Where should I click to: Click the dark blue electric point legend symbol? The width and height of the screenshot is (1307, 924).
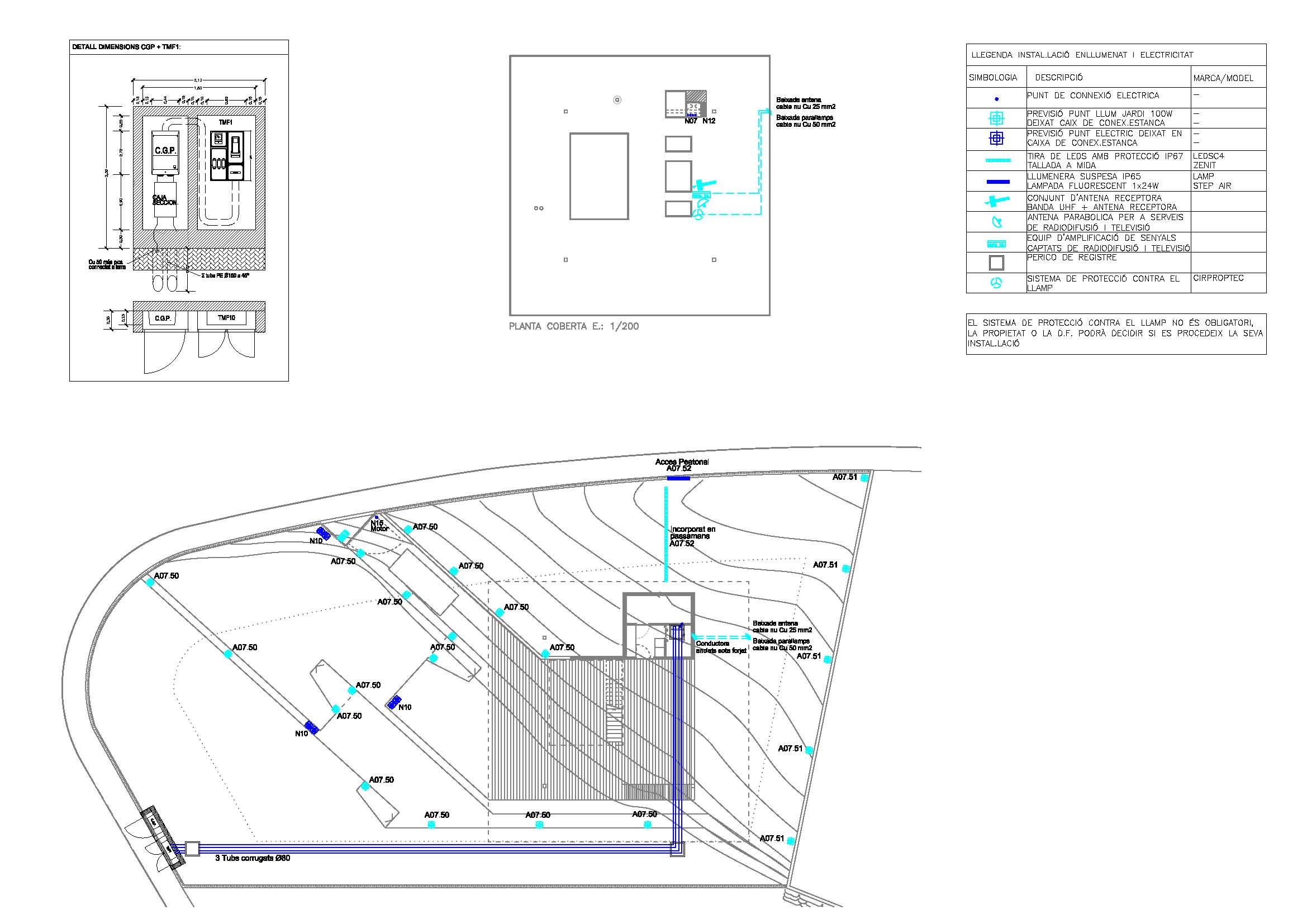(996, 138)
